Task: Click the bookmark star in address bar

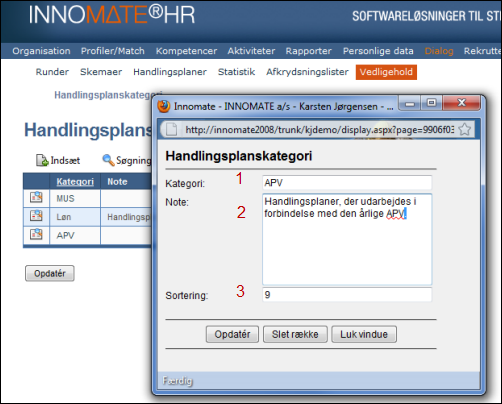Action: (464, 129)
